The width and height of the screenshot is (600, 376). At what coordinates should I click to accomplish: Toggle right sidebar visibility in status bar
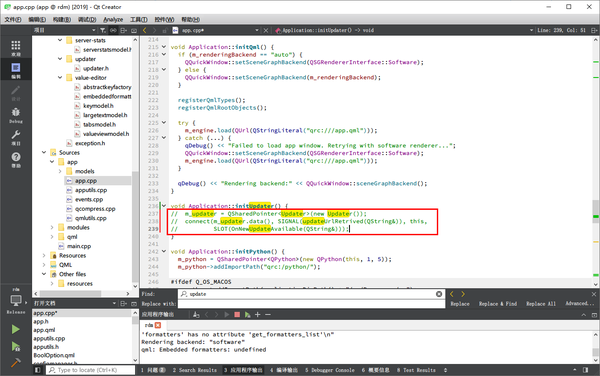[x=585, y=370]
